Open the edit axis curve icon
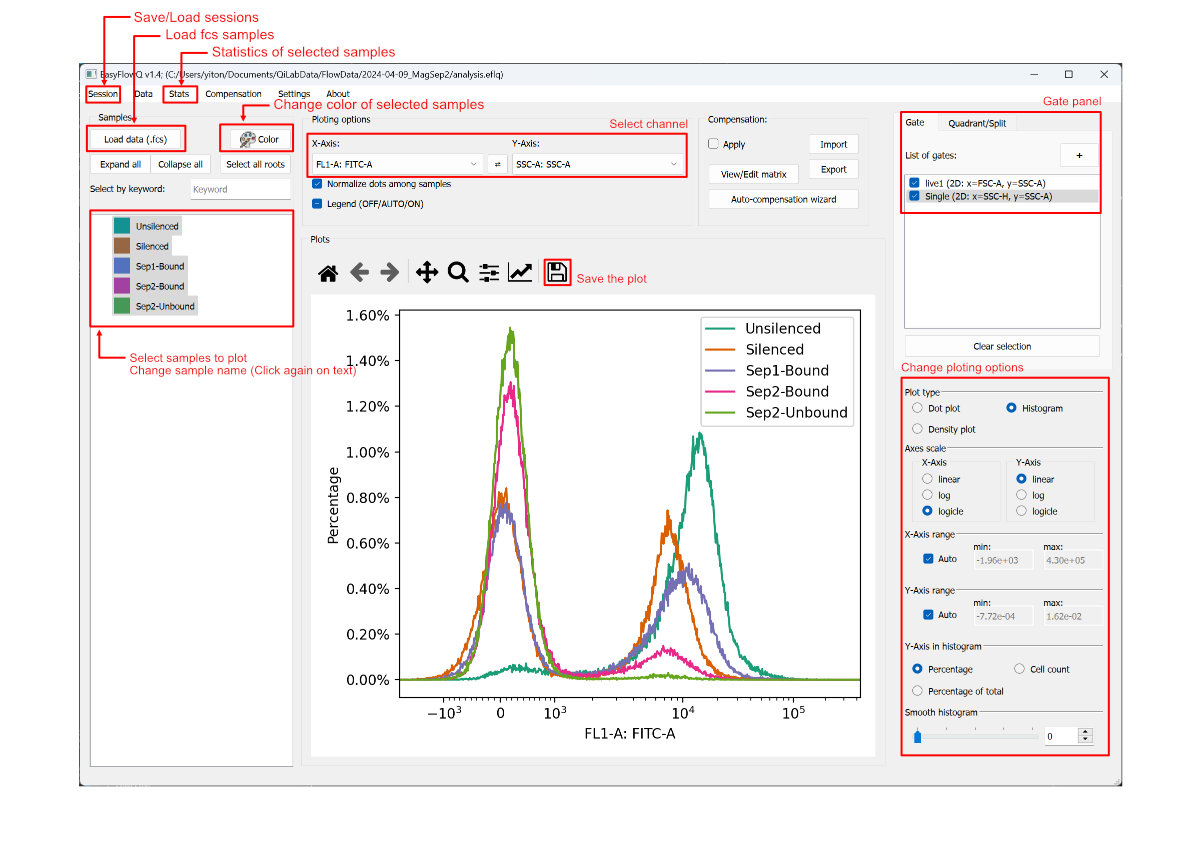 (x=520, y=272)
